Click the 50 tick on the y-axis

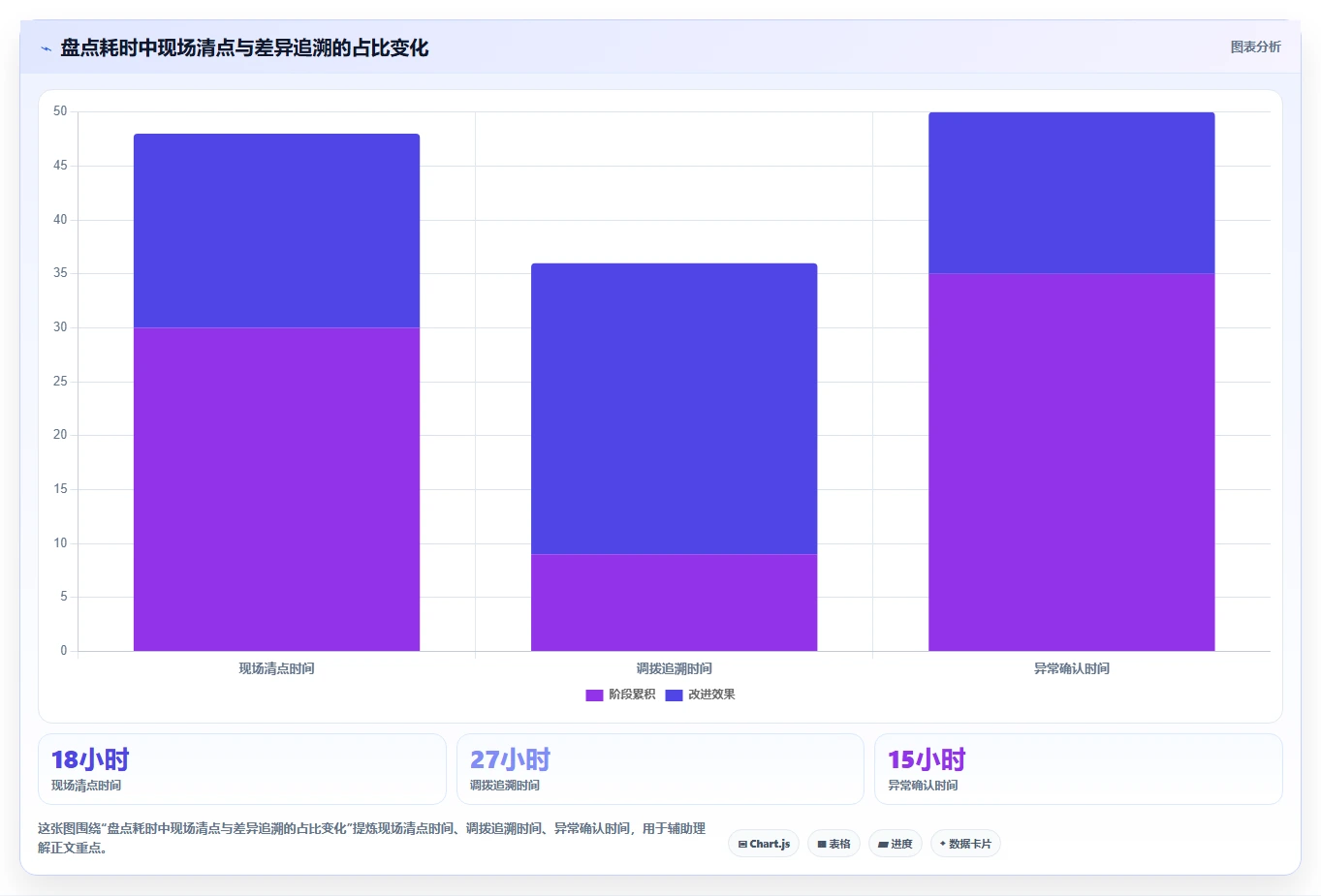pos(60,111)
